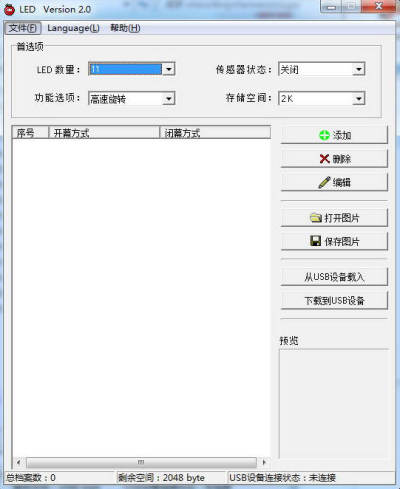Screen dimensions: 400x489
Task: Click the pencil 编辑 icon
Action: 324,182
